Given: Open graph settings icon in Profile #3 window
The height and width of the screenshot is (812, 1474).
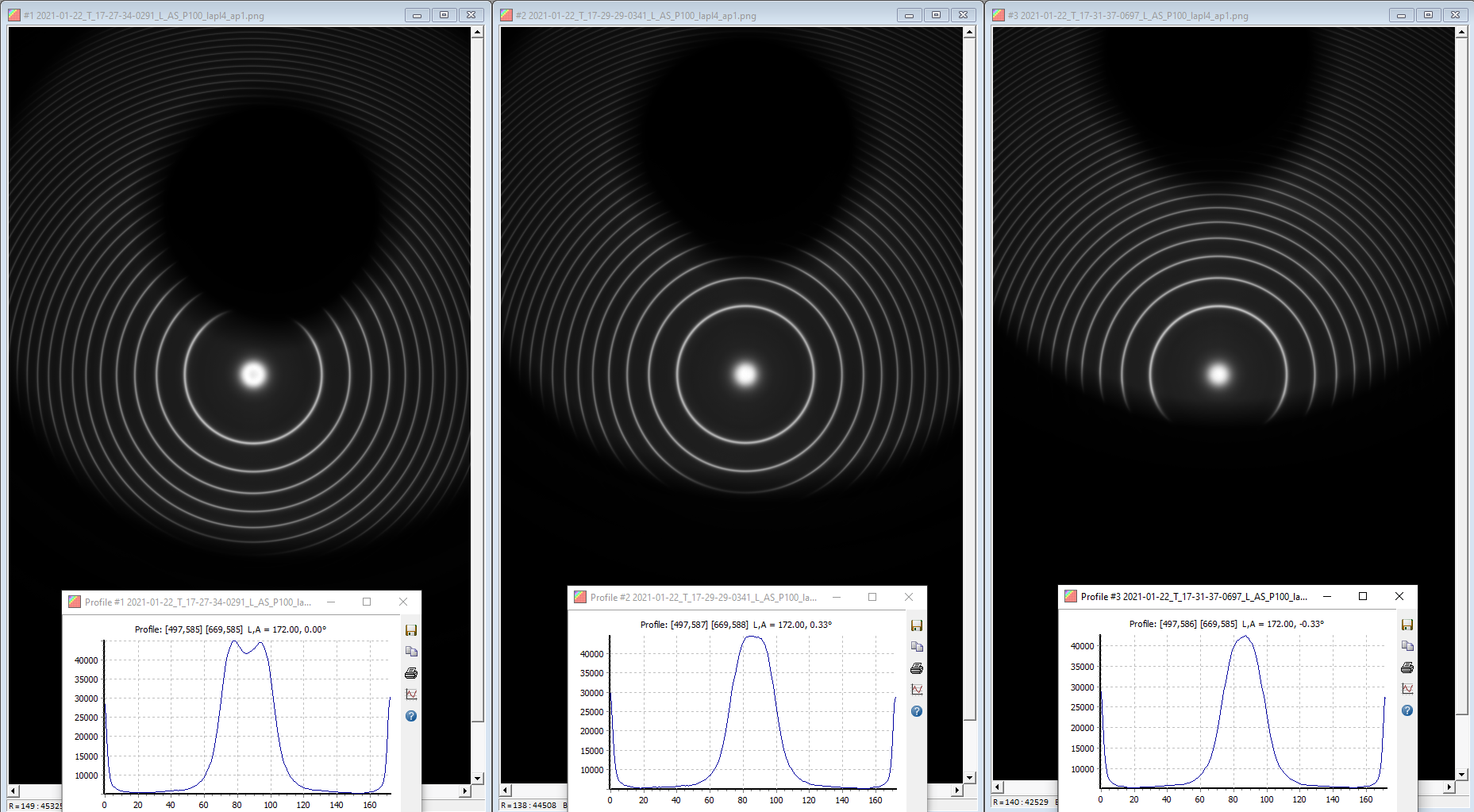Looking at the screenshot, I should click(x=1407, y=689).
